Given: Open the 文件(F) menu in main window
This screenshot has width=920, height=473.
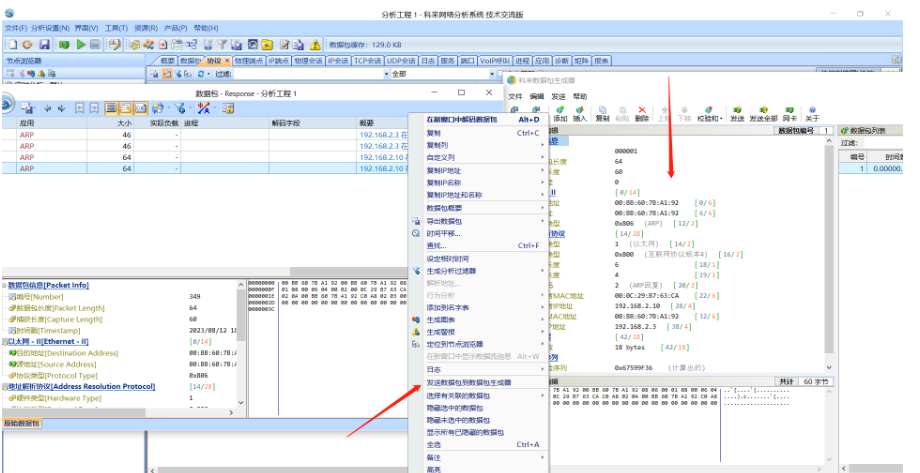Looking at the screenshot, I should [16, 28].
